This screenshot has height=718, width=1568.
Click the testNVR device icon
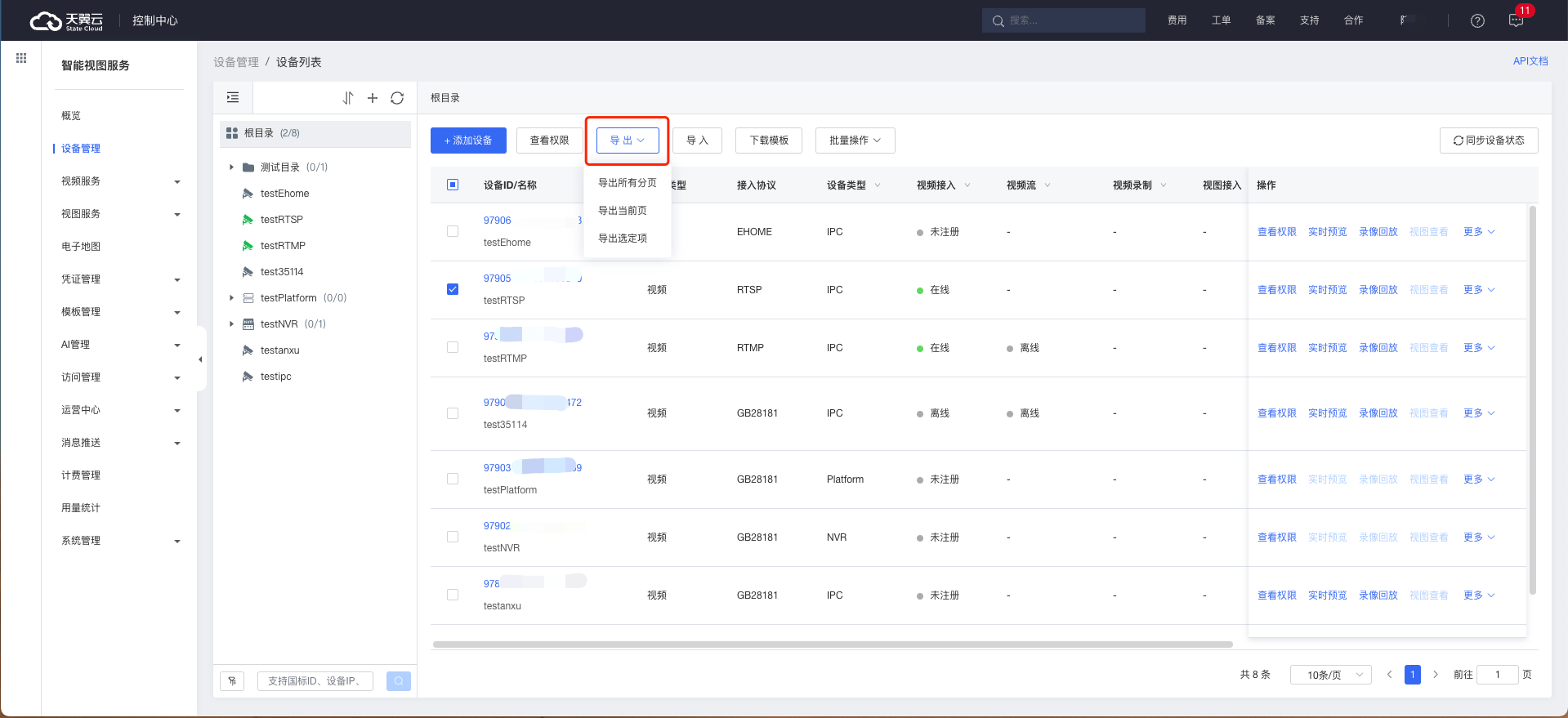pyautogui.click(x=248, y=324)
